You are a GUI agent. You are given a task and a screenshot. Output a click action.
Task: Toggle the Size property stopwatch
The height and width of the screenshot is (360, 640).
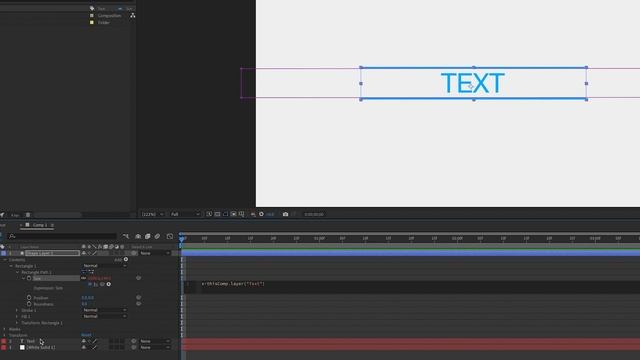[x=29, y=278]
